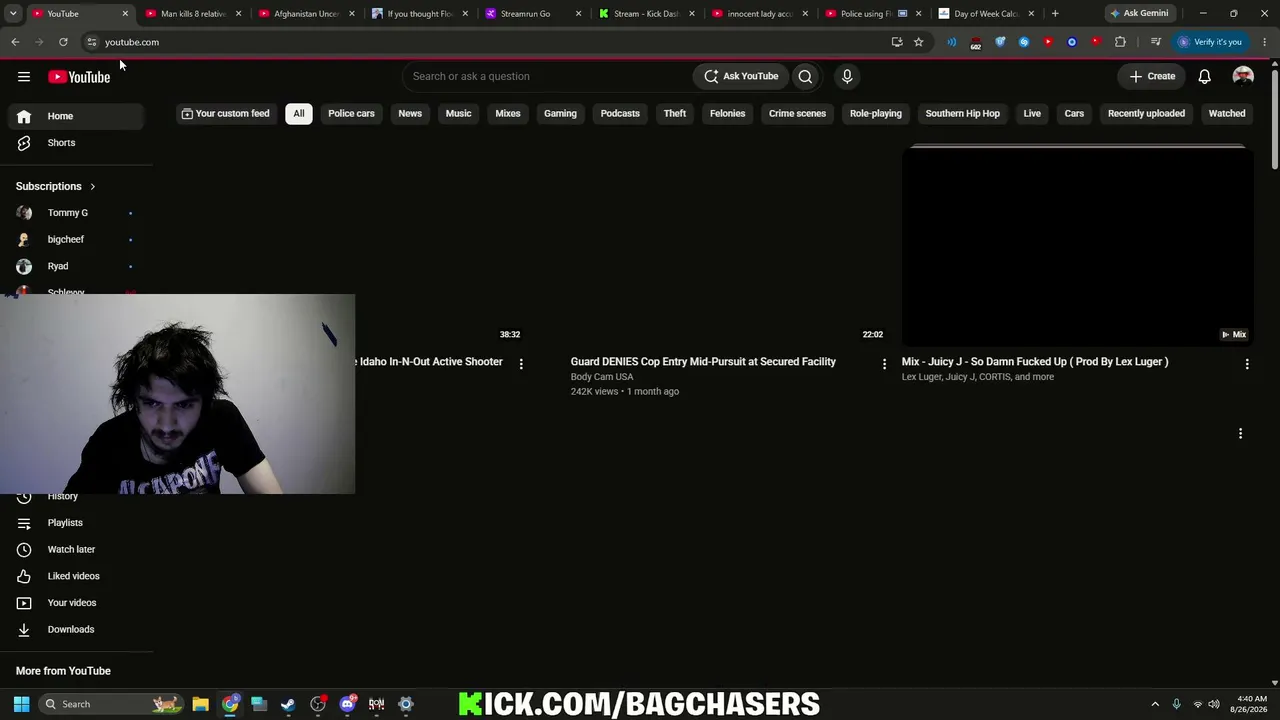The height and width of the screenshot is (720, 1280).
Task: Select the Mixes filter chip
Action: click(508, 114)
